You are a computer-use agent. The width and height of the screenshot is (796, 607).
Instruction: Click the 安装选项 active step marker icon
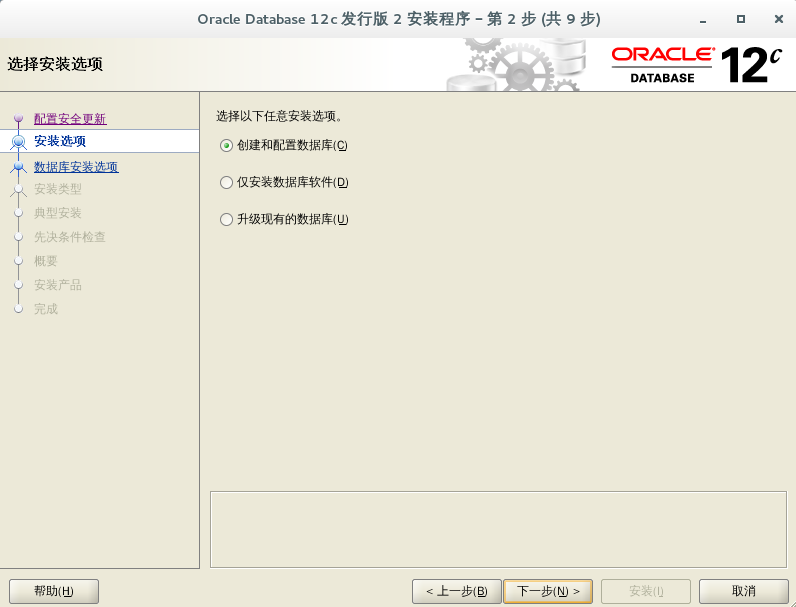tap(19, 142)
